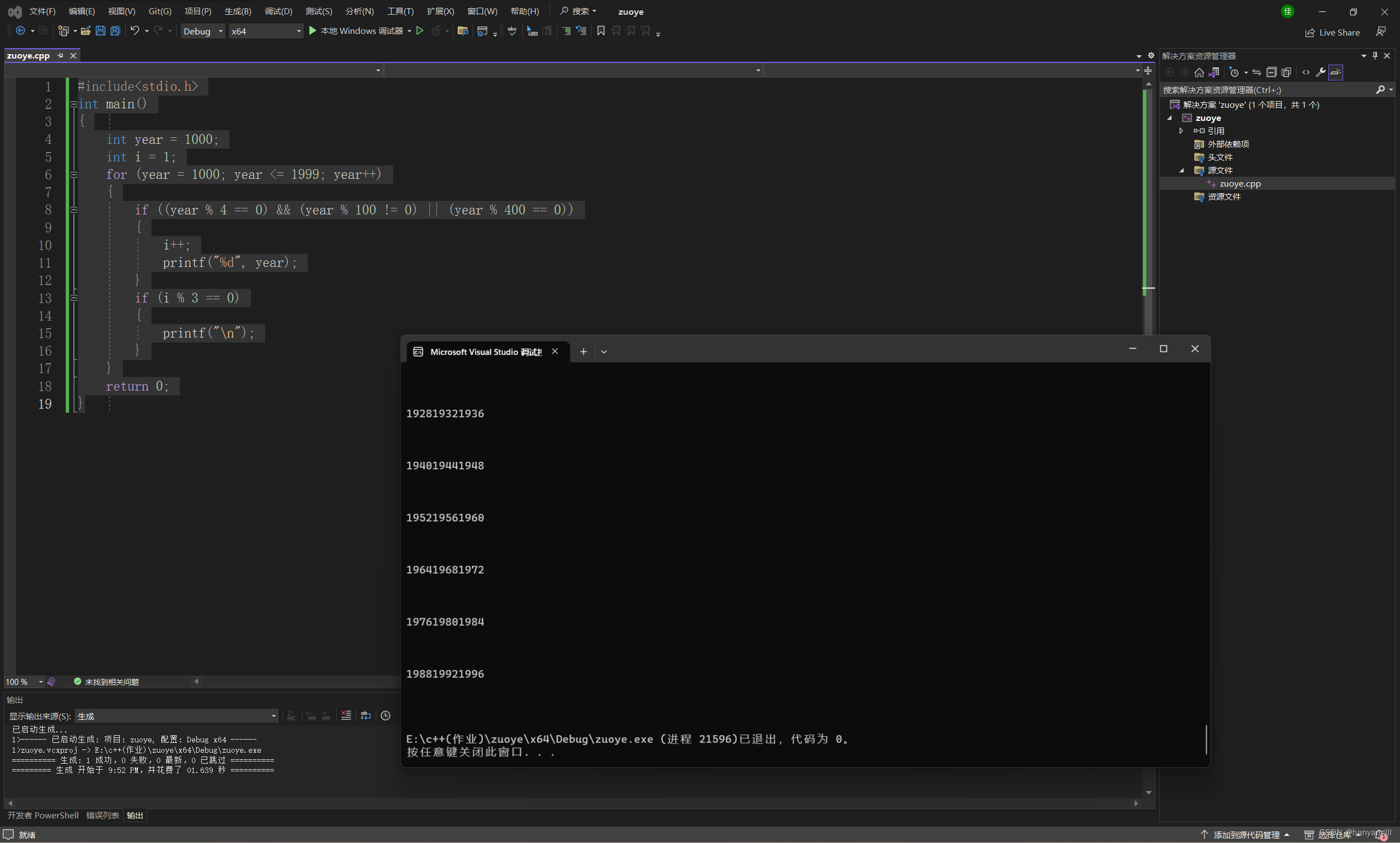The width and height of the screenshot is (1400, 843).
Task: Open Properties wrench icon in Solution Explorer
Action: 1321,72
